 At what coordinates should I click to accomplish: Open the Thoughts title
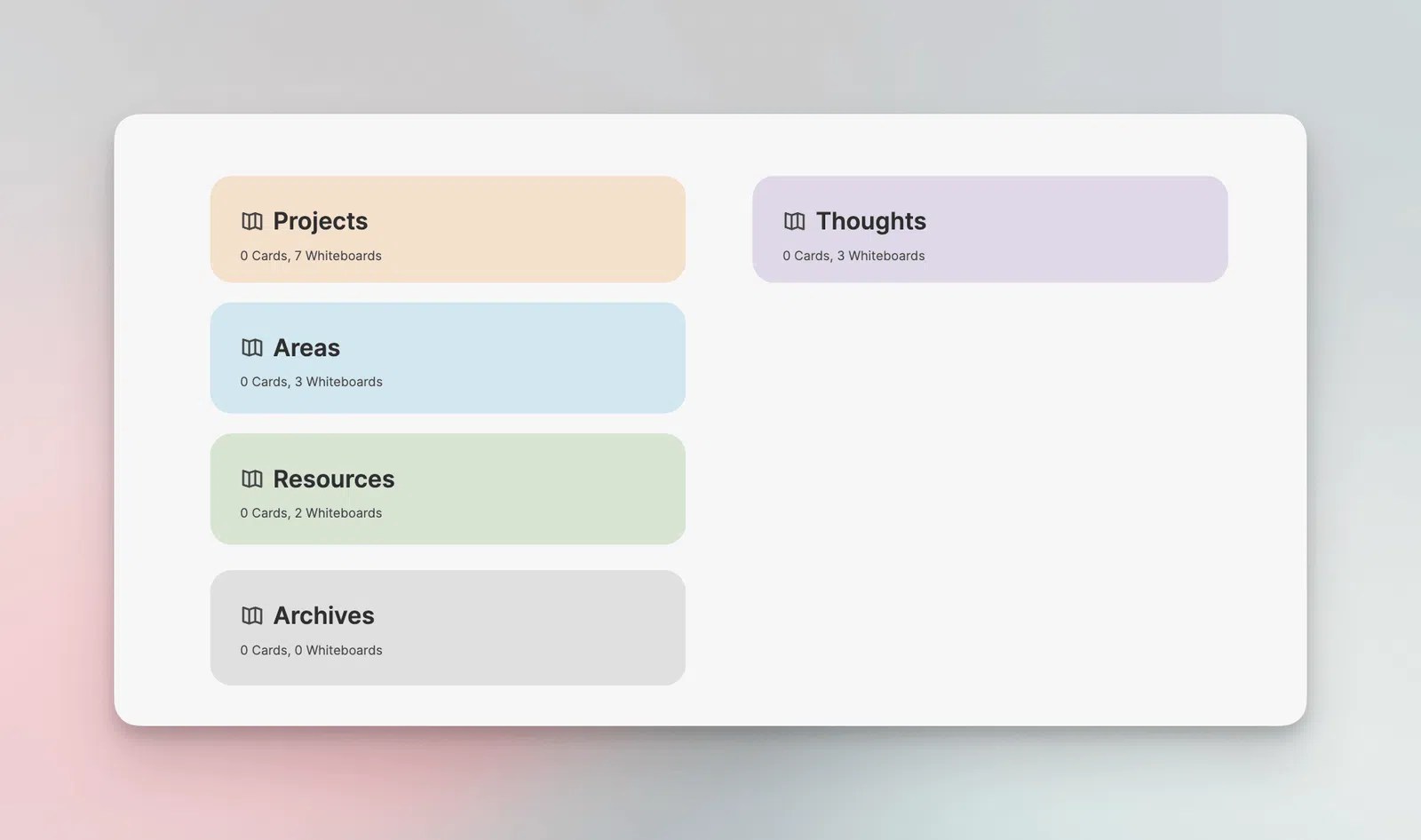pos(871,221)
